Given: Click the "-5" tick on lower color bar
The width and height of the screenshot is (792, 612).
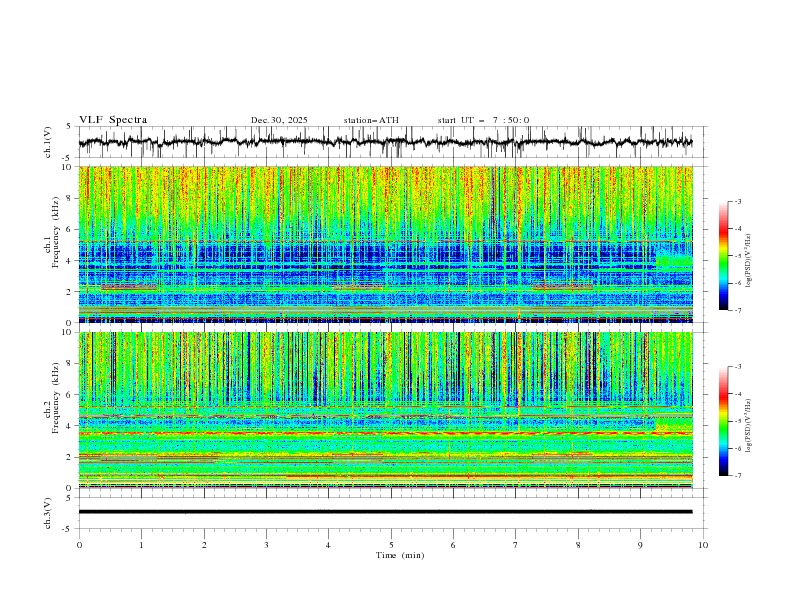Looking at the screenshot, I should click(738, 421).
